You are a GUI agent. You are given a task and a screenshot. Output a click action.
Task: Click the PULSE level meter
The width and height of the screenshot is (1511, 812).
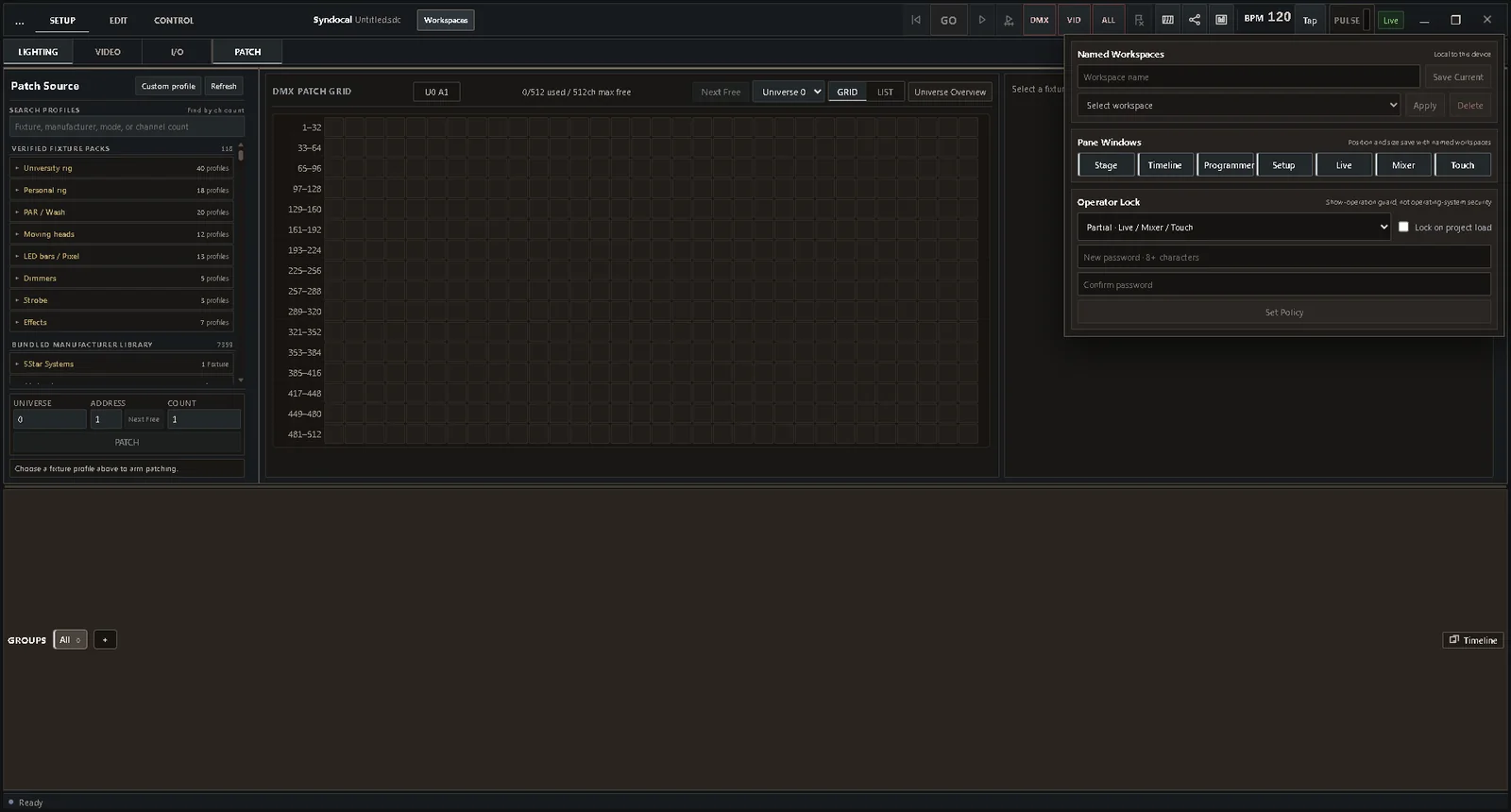pos(1367,20)
